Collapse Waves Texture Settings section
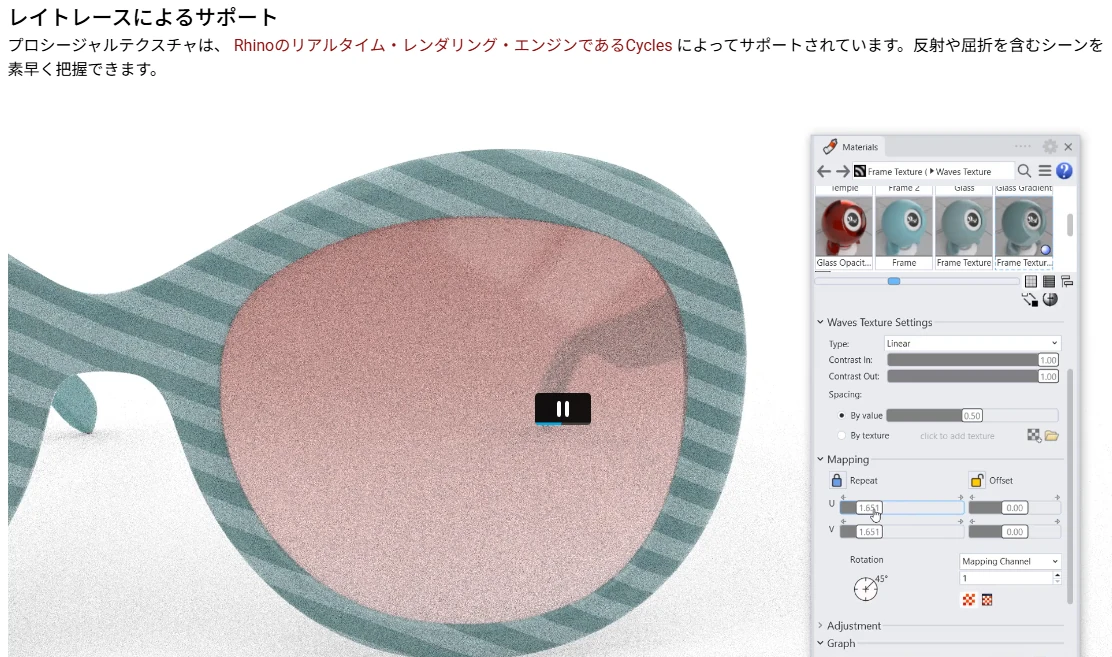The image size is (1112, 657). tap(820, 322)
